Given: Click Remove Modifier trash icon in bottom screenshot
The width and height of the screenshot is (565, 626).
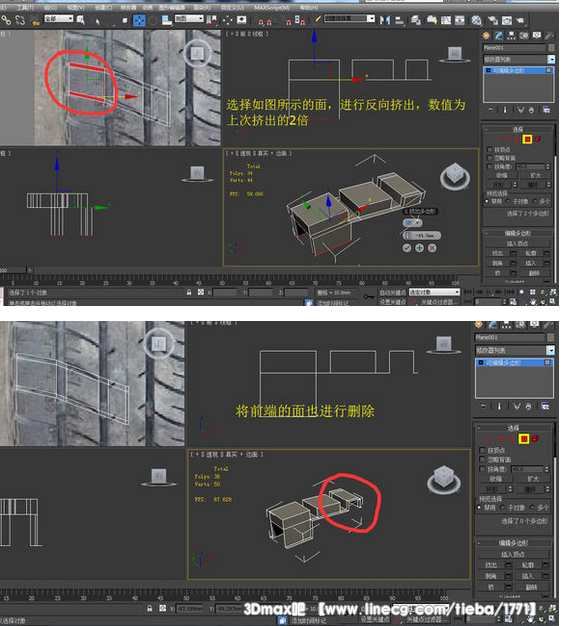Looking at the screenshot, I should (528, 406).
